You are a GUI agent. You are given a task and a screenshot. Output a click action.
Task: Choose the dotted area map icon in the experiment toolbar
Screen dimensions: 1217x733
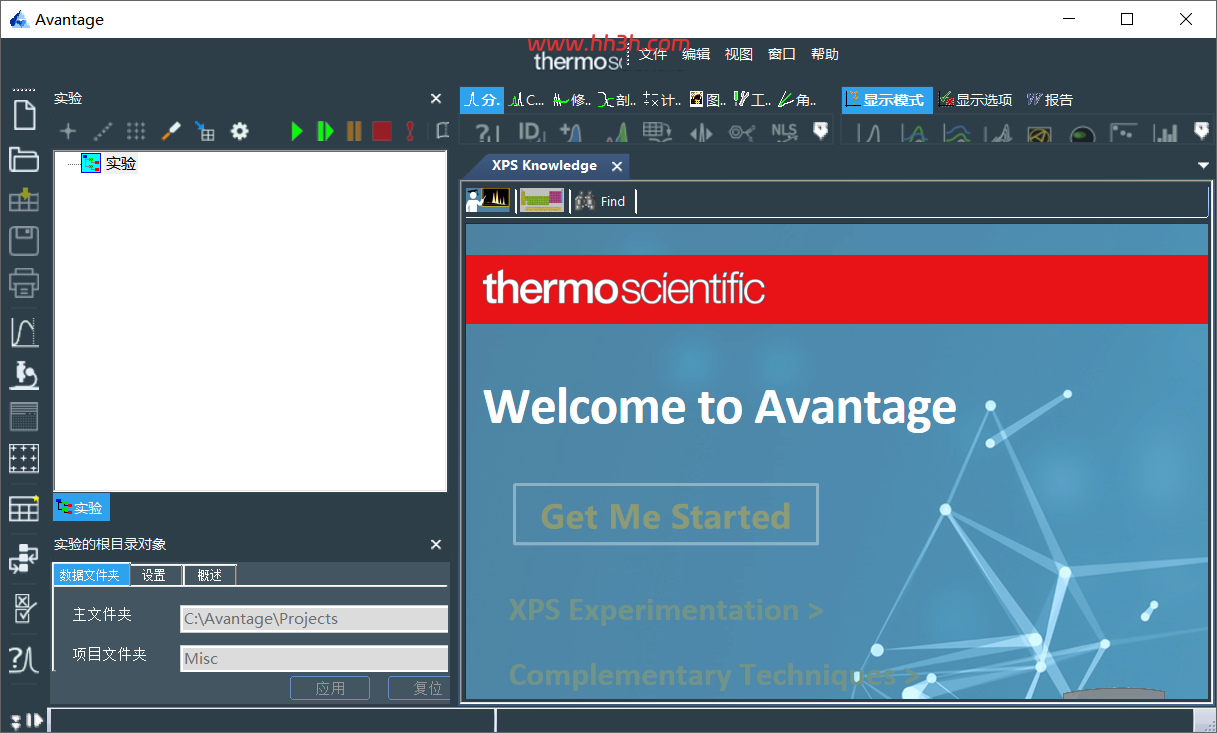(x=136, y=131)
